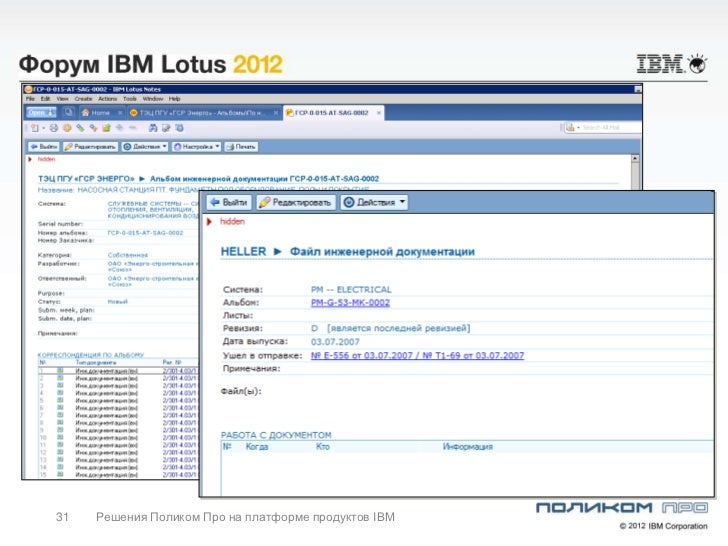This screenshot has width=728, height=546.
Task: Click the search scope icon by the search field
Action: pos(571,127)
